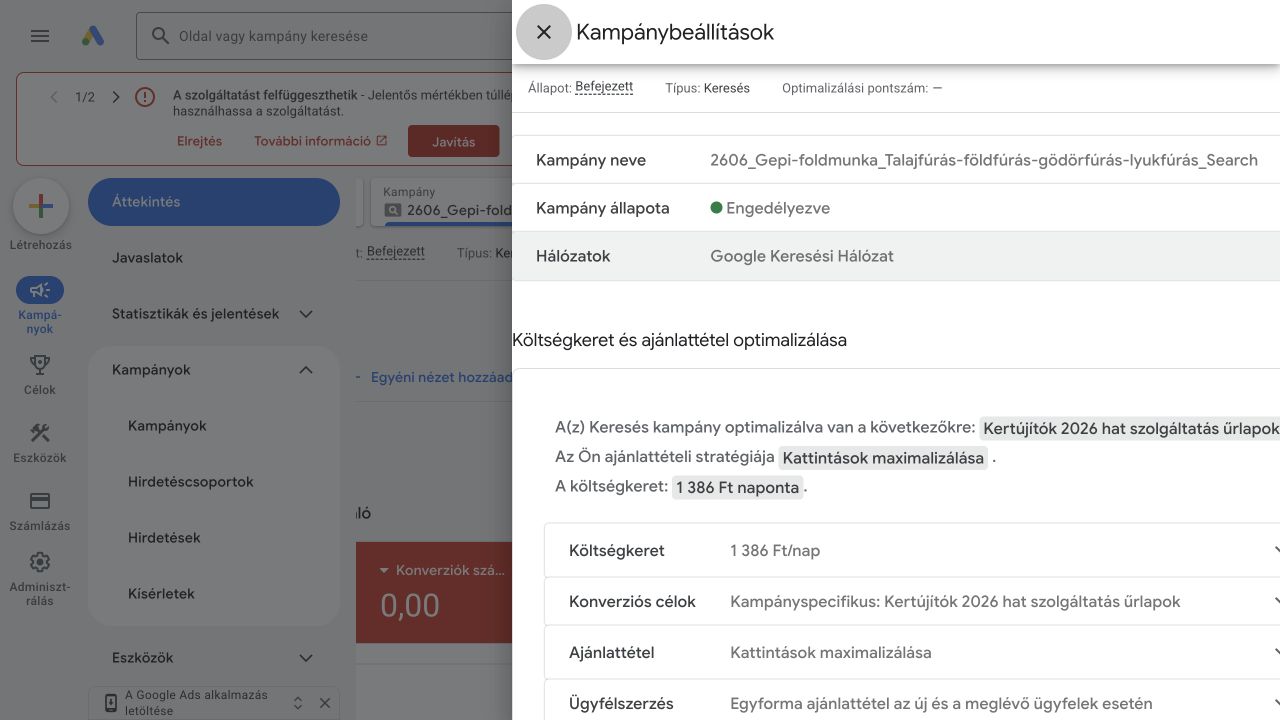Click Optimalizálási pontszám label
Viewport: 1280px width, 720px height.
855,88
